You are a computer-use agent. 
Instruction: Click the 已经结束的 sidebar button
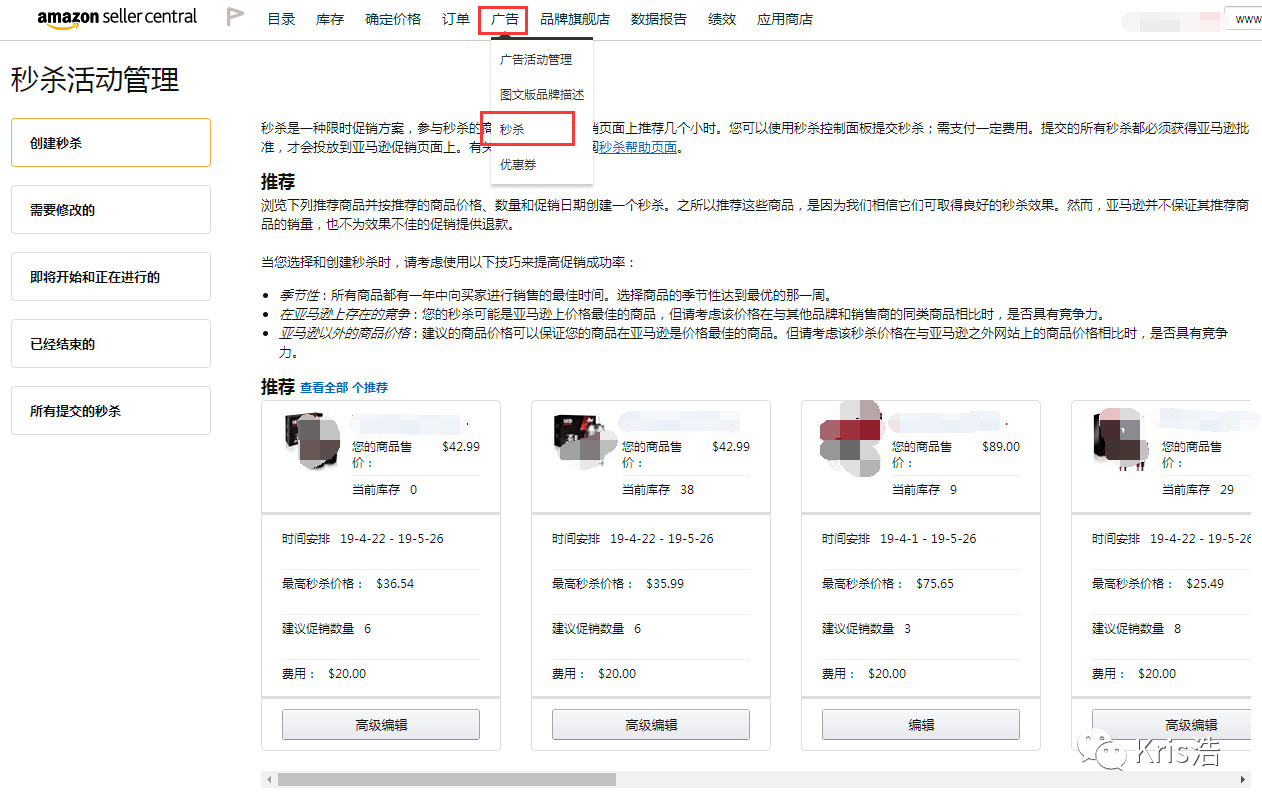(x=110, y=343)
